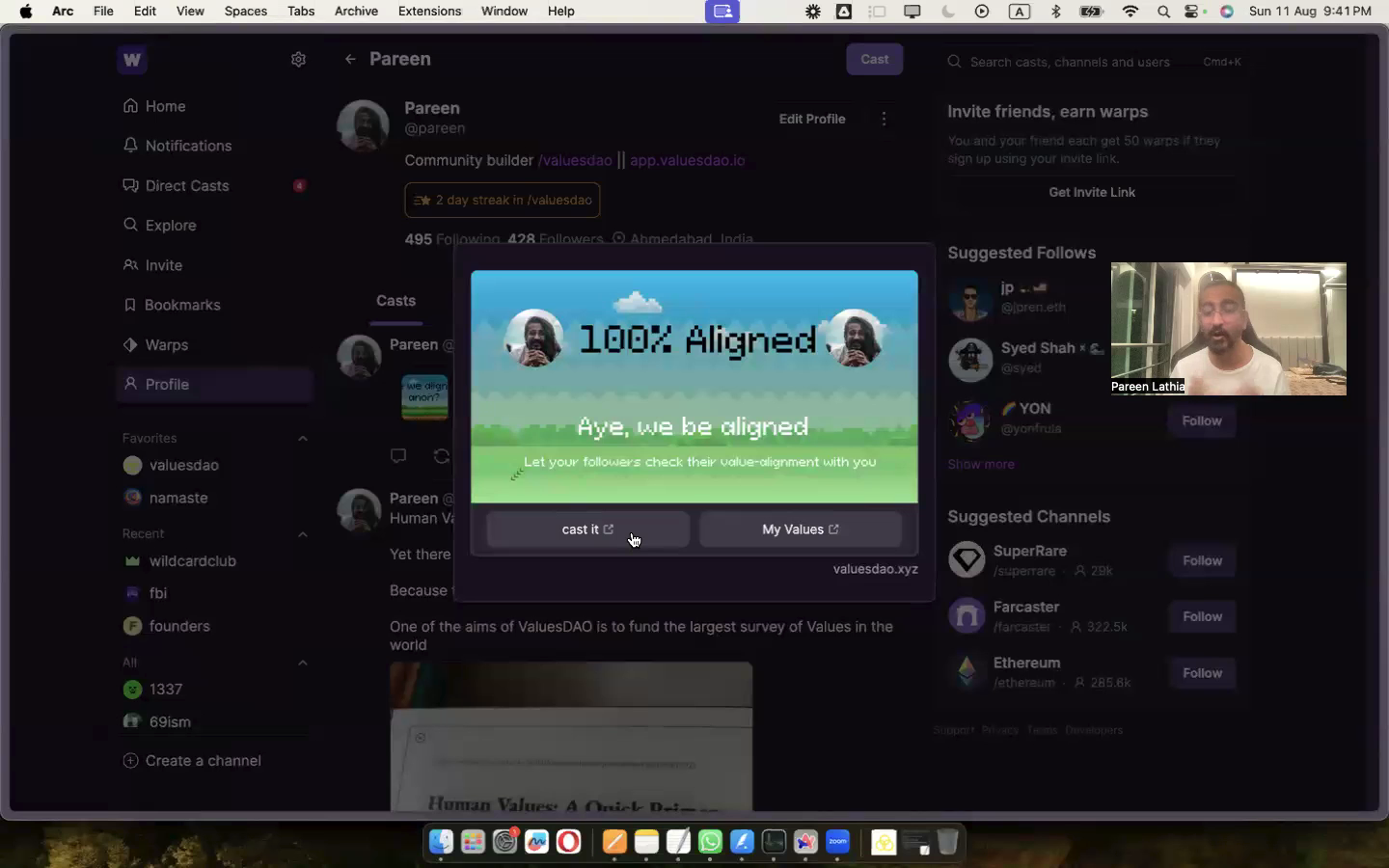Click Edit Profile button
This screenshot has height=868, width=1389.
pyautogui.click(x=812, y=119)
